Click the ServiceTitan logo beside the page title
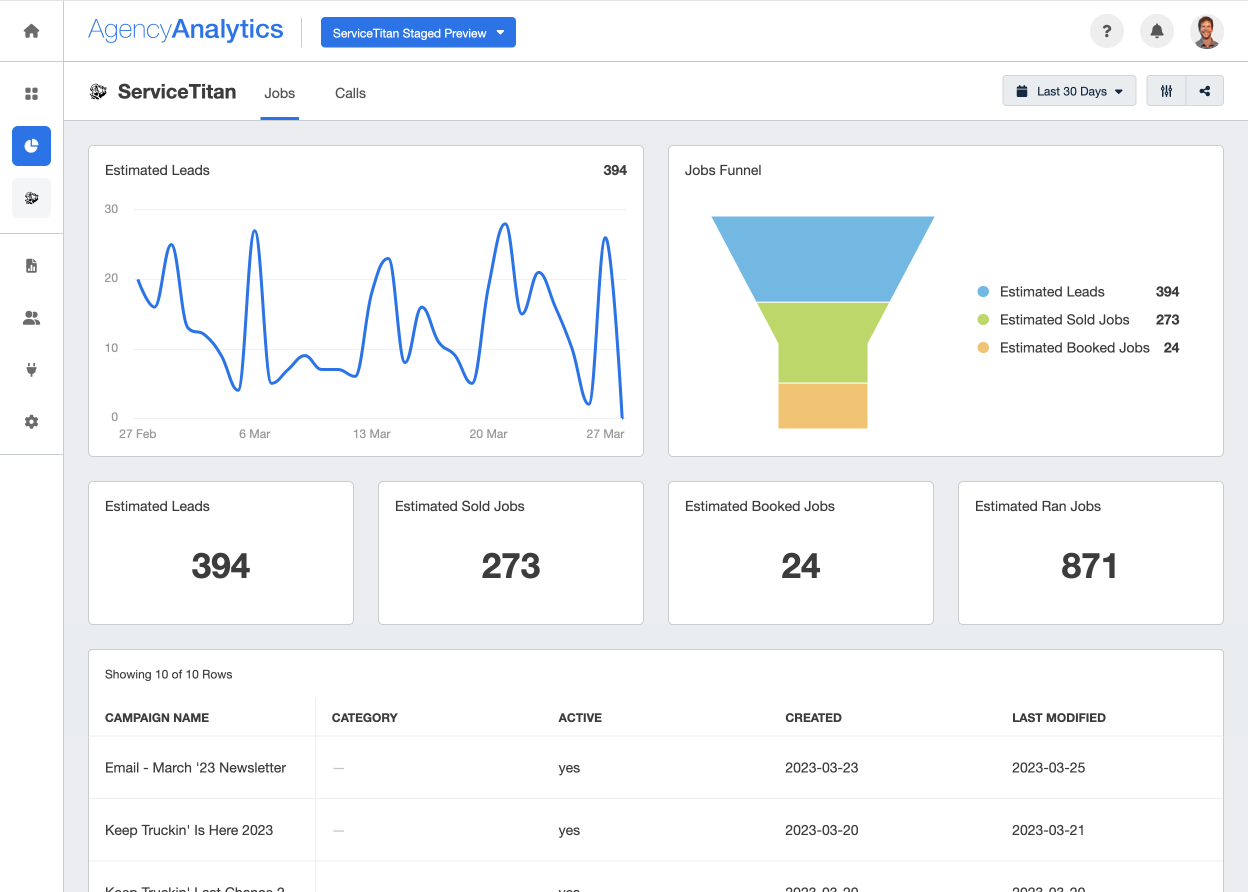This screenshot has width=1248, height=892. 98,92
